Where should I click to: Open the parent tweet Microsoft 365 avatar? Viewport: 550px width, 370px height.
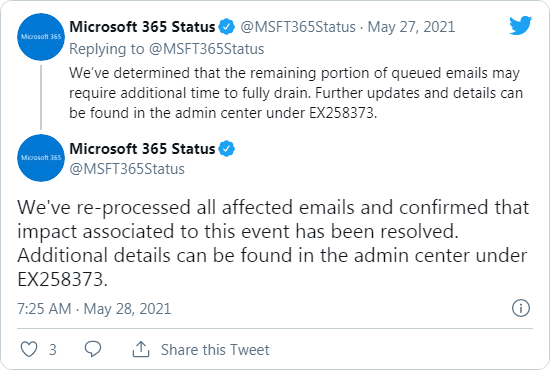41,37
